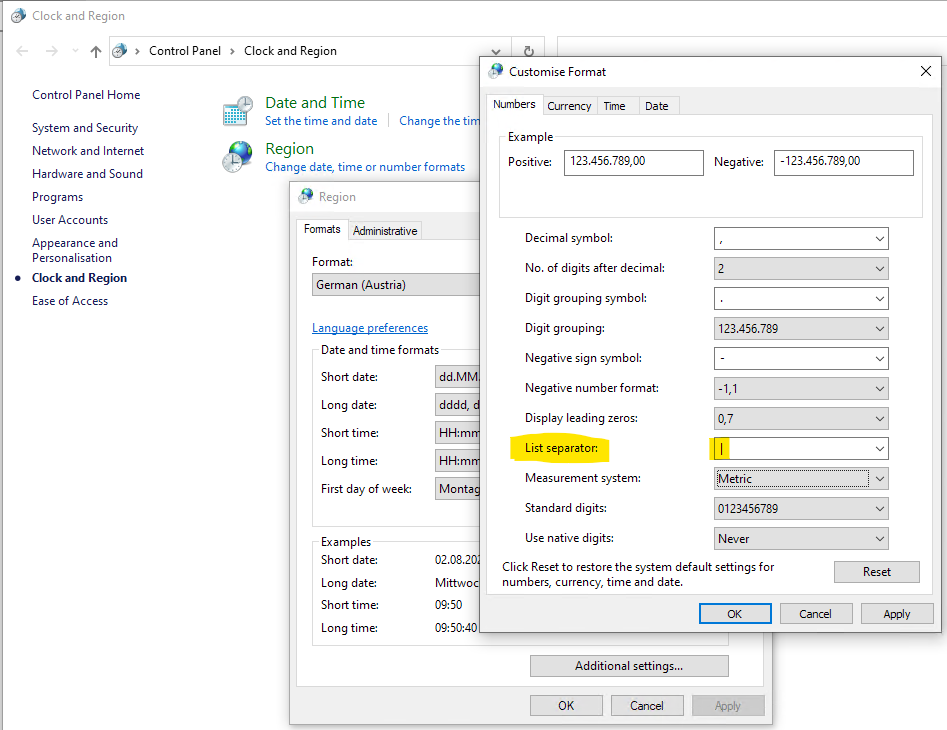This screenshot has height=730, width=947.
Task: Expand the Negative number format dropdown
Action: (879, 389)
